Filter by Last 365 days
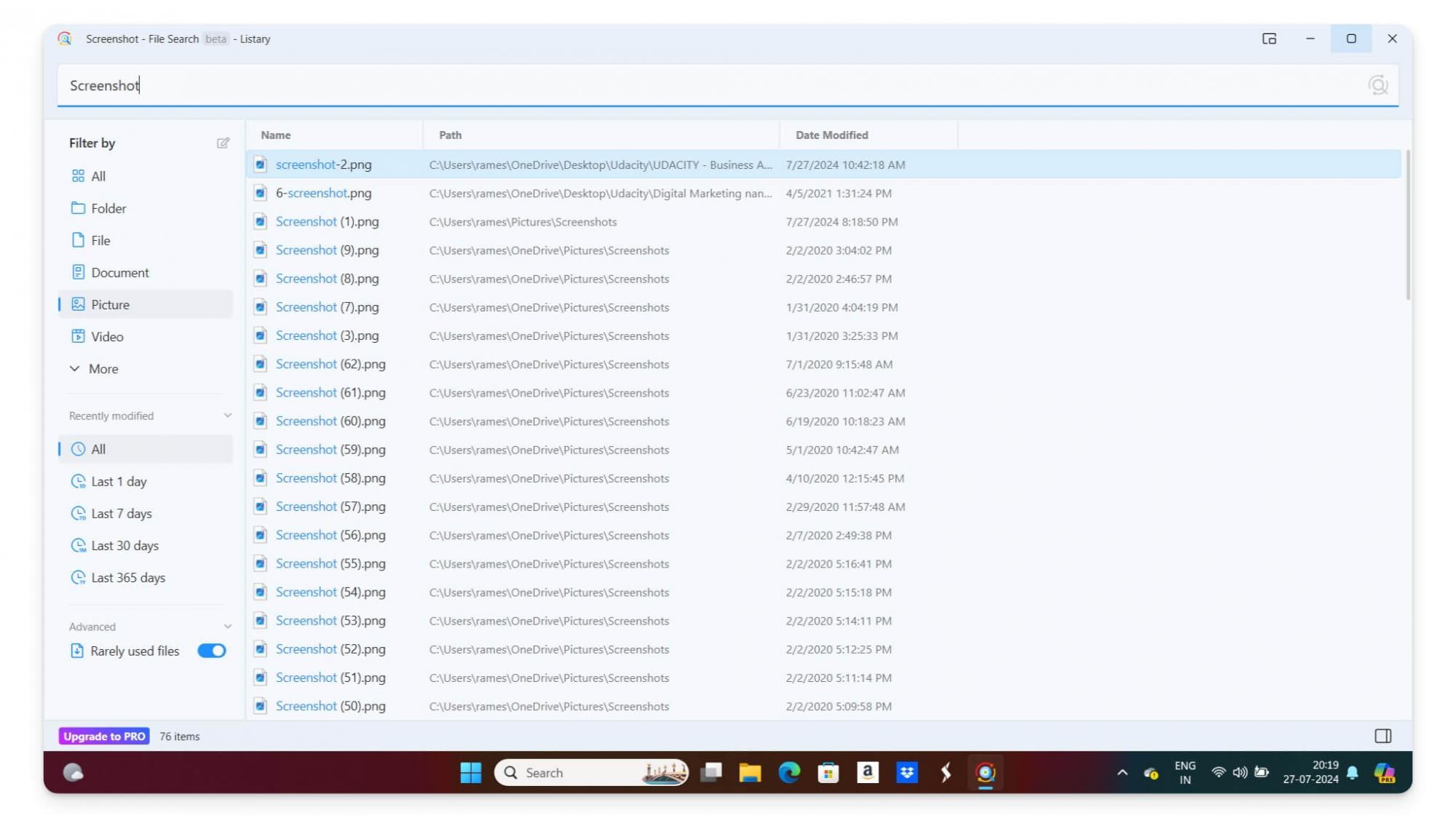 pyautogui.click(x=127, y=577)
